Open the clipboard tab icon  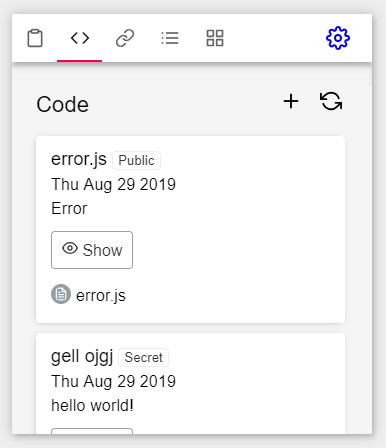point(35,38)
